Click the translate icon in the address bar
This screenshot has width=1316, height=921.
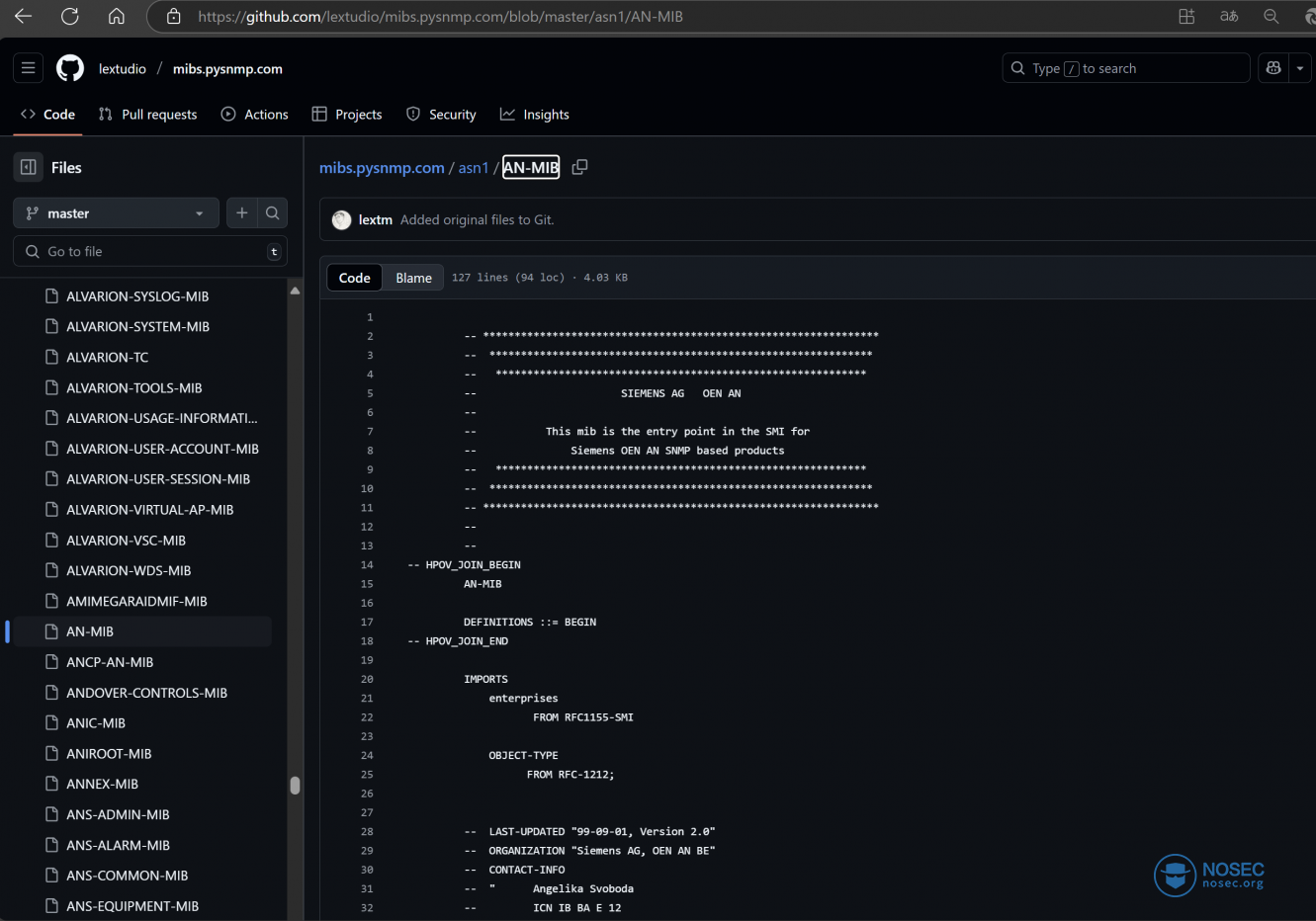point(1229,17)
